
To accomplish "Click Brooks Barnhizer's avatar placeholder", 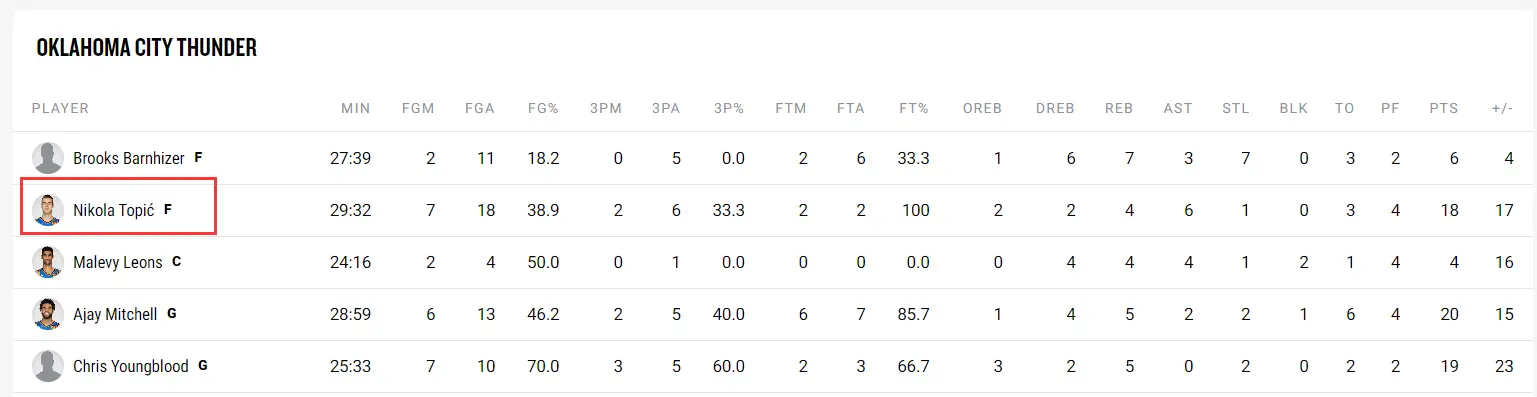I will click(x=48, y=158).
